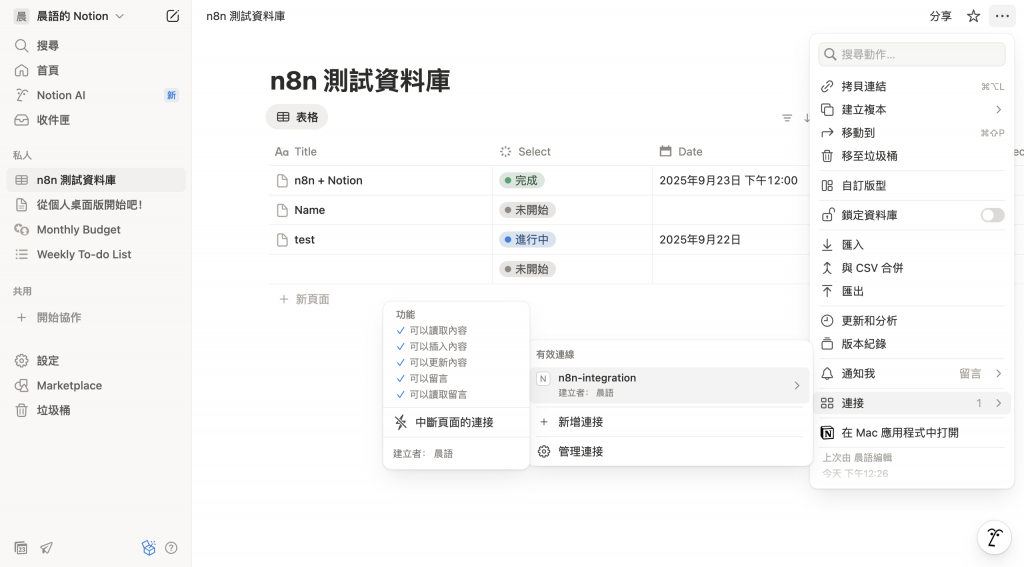Toggle the lock database (鎖定資料庫) switch

point(993,215)
